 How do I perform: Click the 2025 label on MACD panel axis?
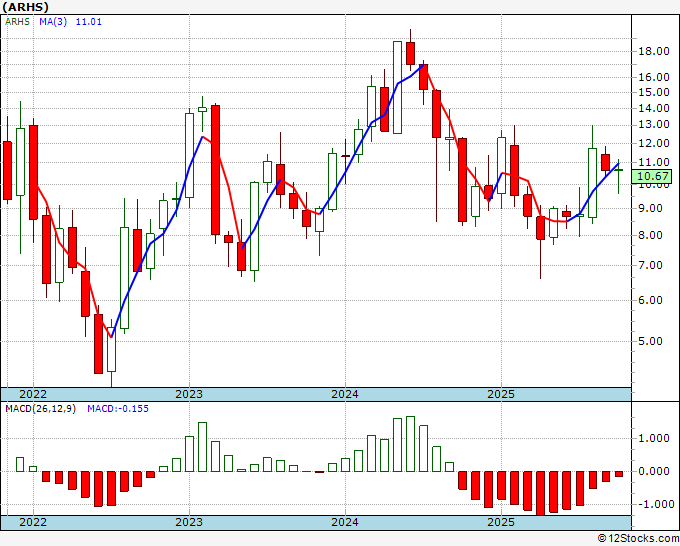click(x=501, y=522)
